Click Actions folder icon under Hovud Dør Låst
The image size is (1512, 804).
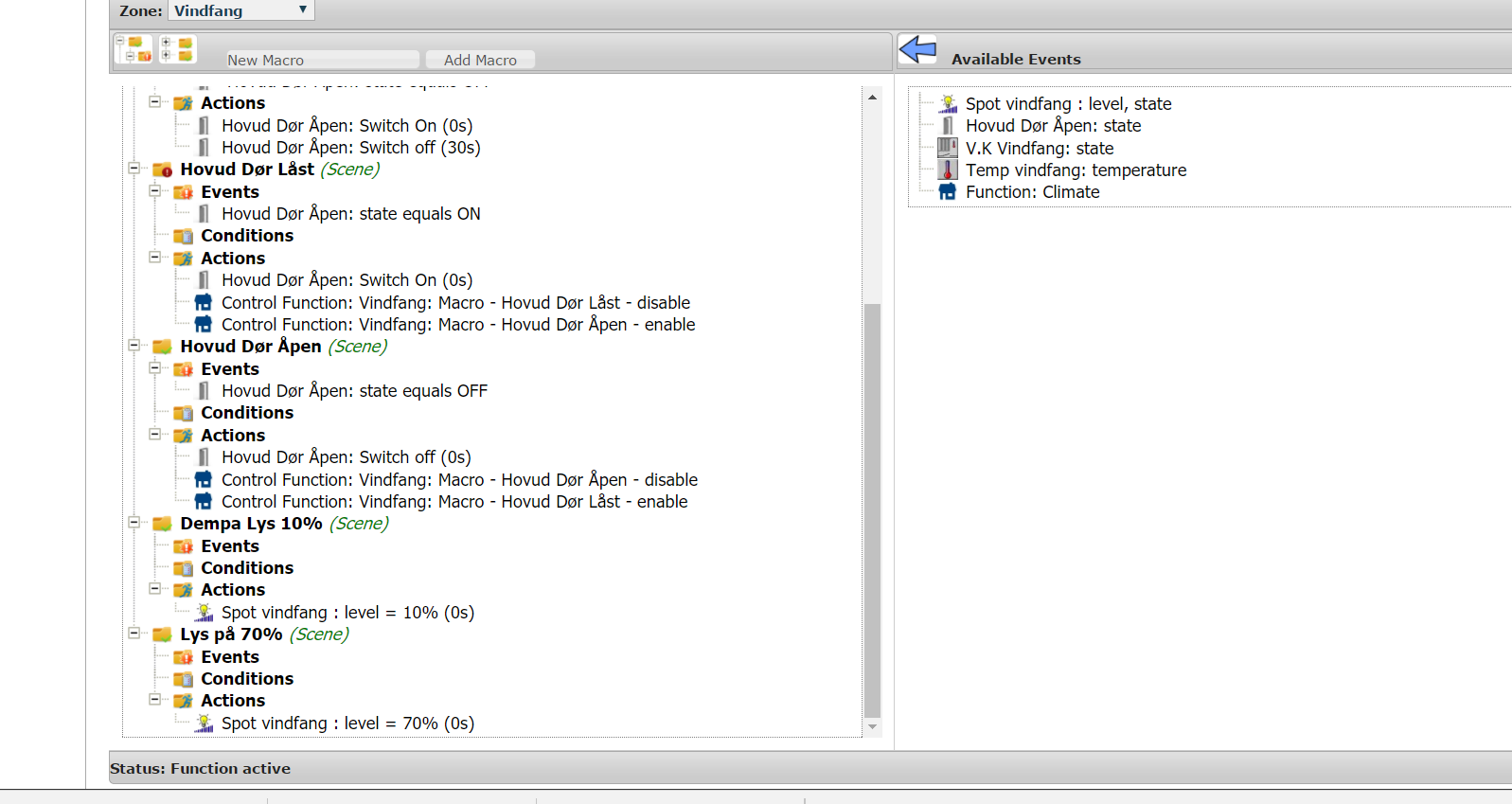(183, 259)
